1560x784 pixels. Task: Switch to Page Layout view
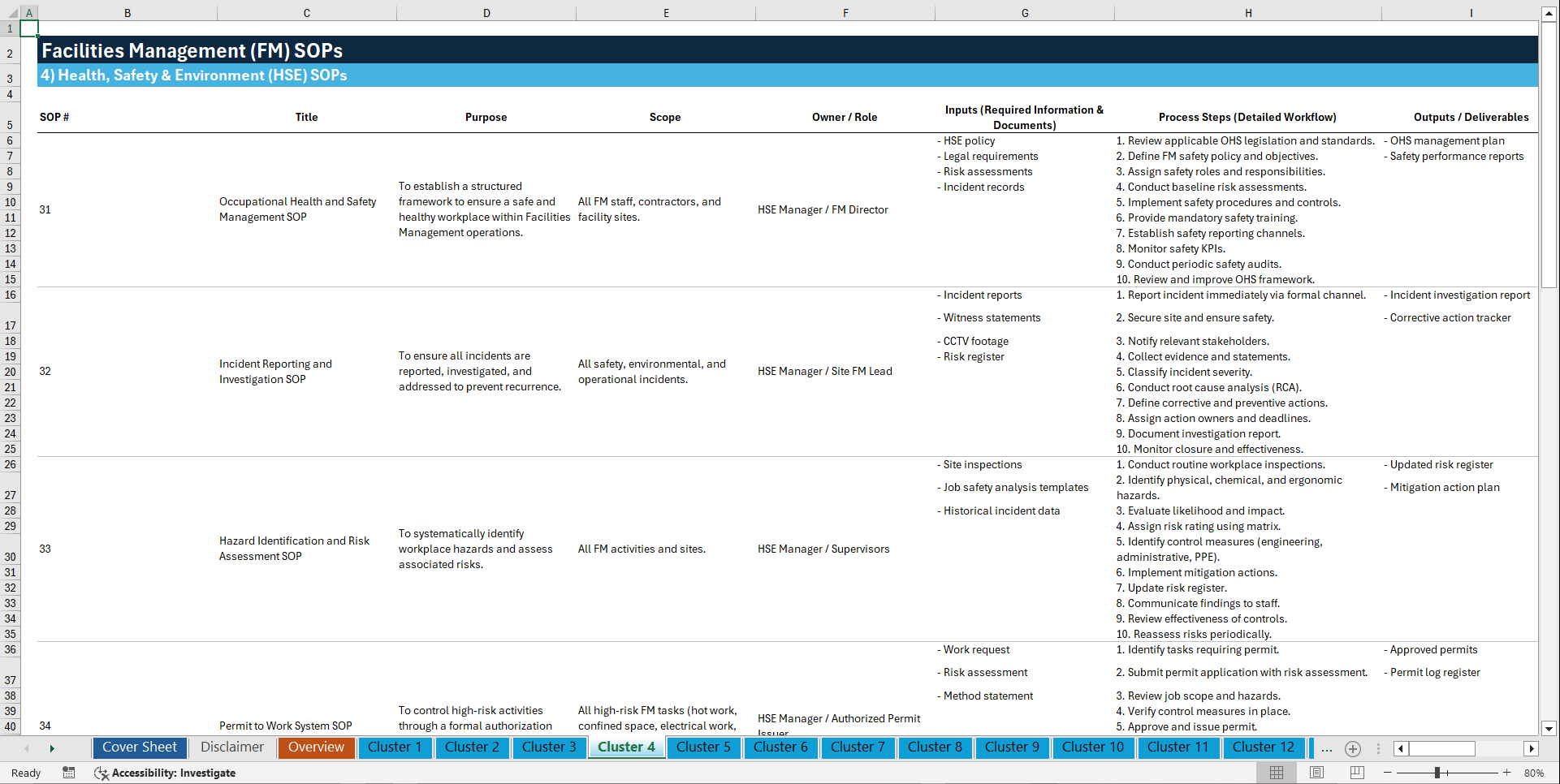1316,773
